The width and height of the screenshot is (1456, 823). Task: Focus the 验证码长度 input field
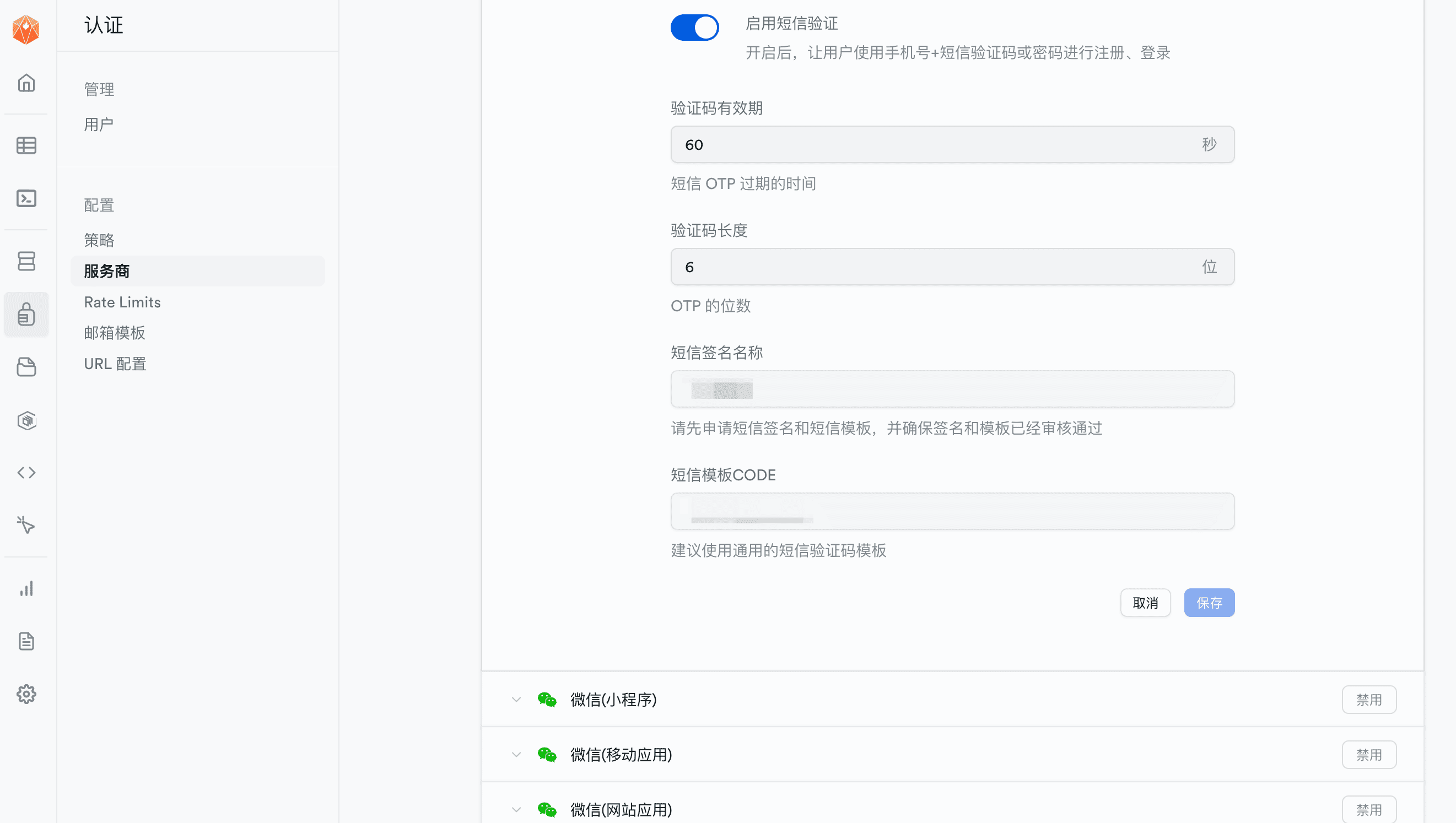point(952,267)
